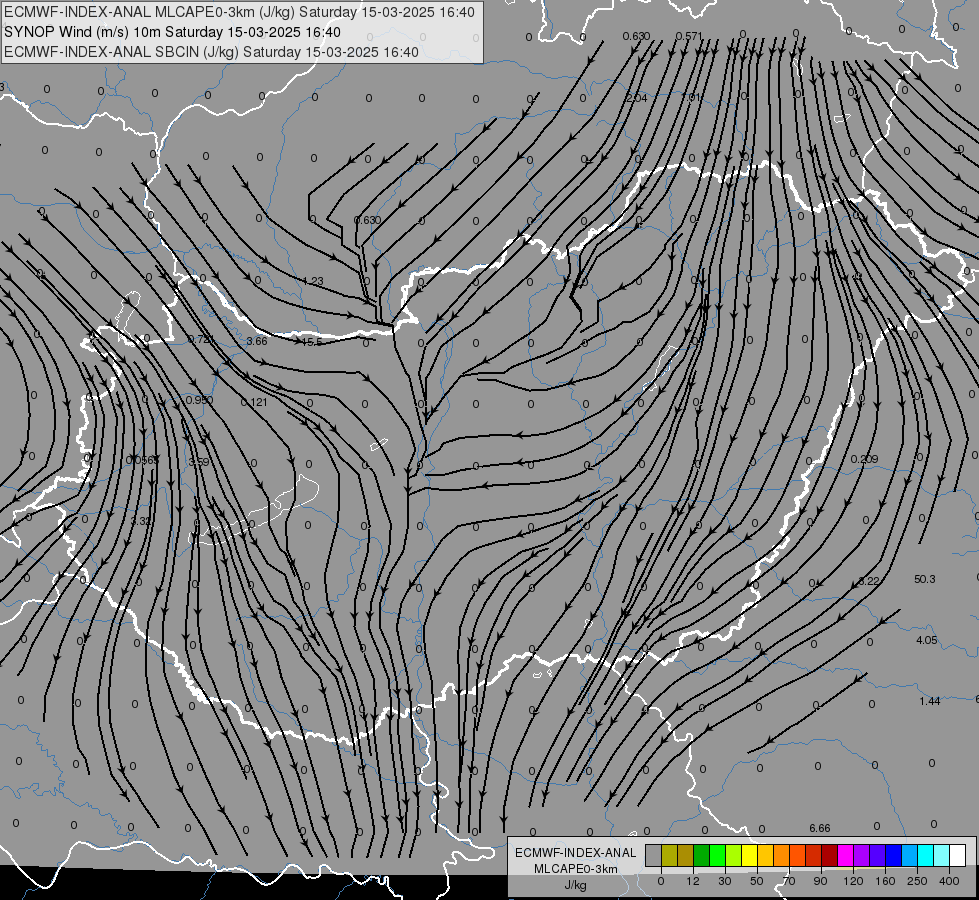Viewport: 979px width, 900px height.
Task: Click the 3.66 value on the map
Action: [257, 341]
